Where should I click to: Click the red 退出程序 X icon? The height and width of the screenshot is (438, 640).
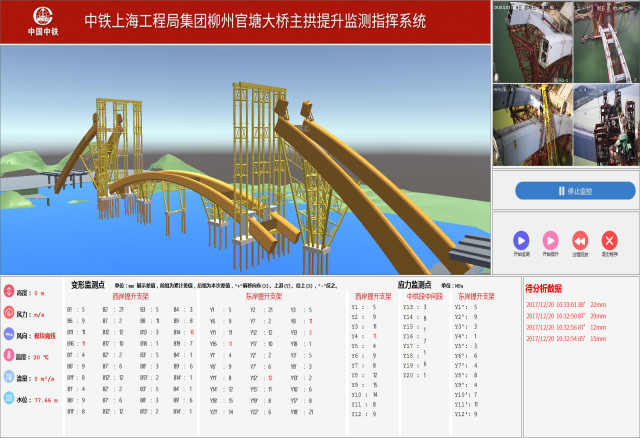pos(609,240)
